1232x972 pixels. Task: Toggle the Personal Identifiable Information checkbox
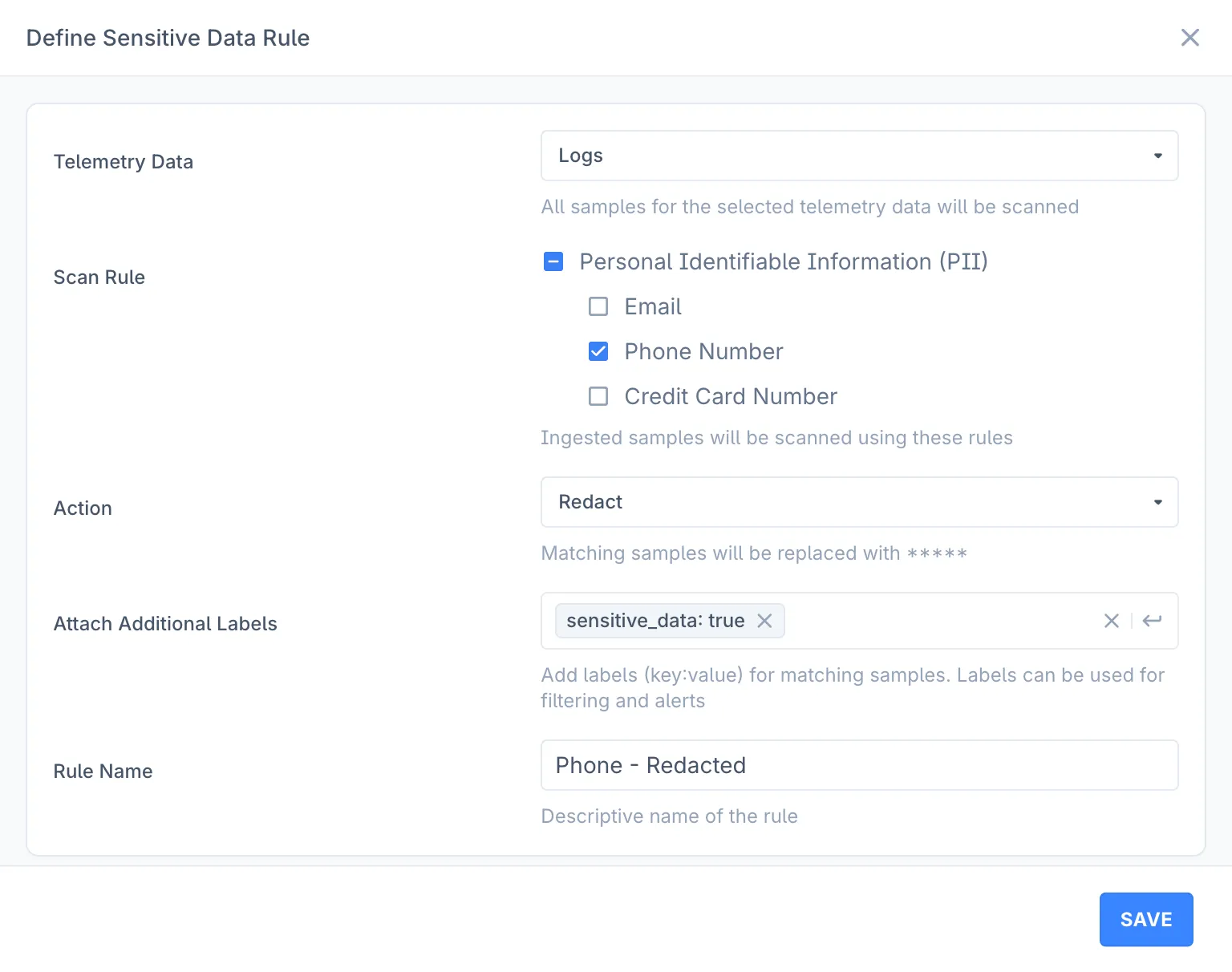point(553,261)
